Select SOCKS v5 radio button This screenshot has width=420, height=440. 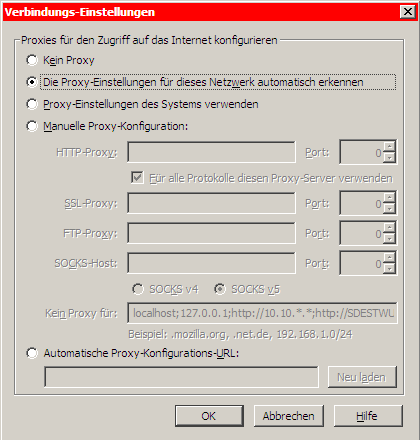click(220, 289)
